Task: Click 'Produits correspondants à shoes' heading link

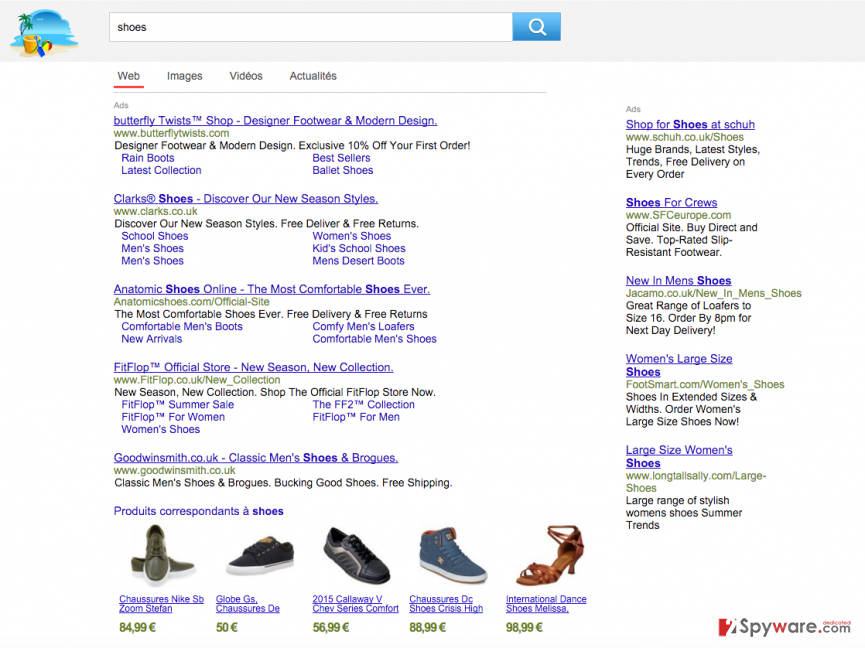Action: (198, 511)
